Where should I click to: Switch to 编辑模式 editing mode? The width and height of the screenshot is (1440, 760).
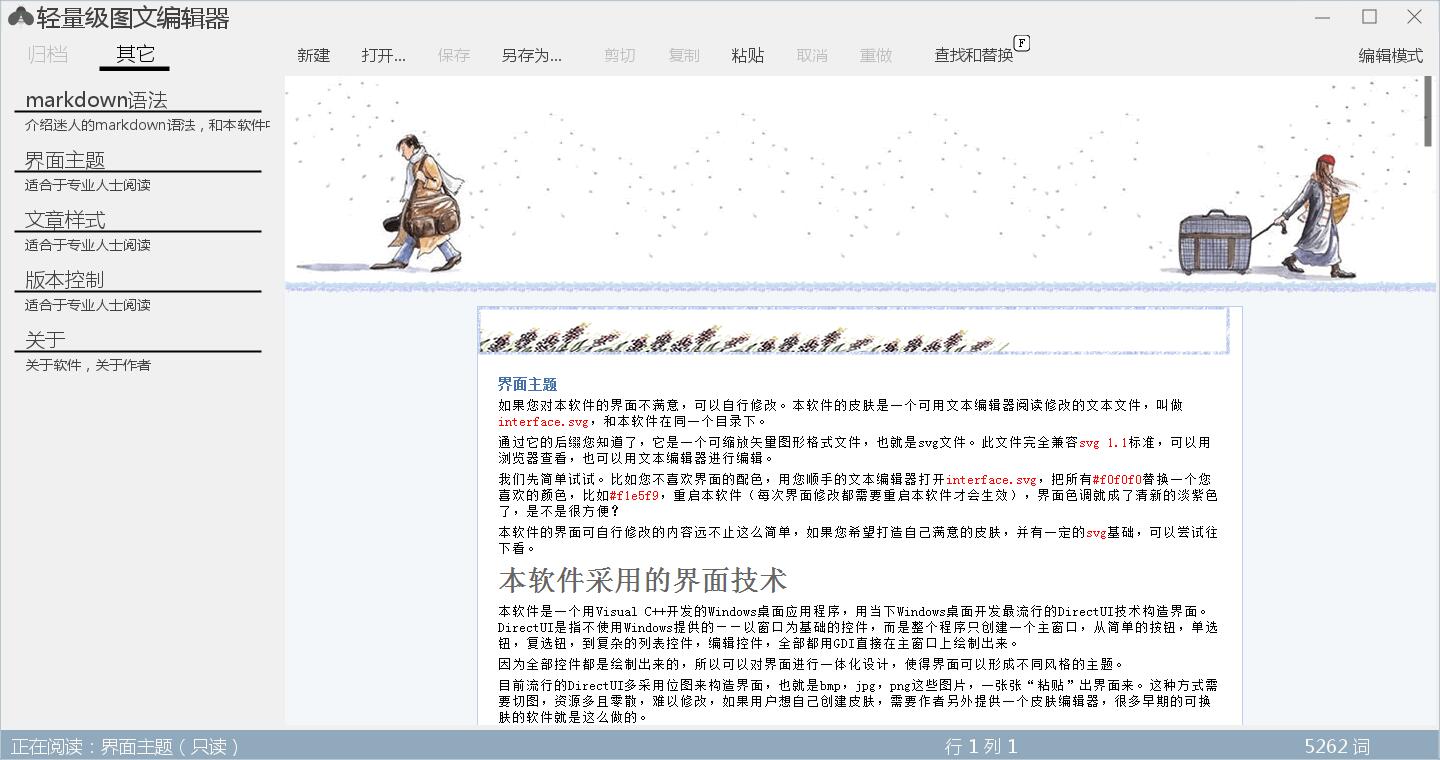coord(1391,56)
